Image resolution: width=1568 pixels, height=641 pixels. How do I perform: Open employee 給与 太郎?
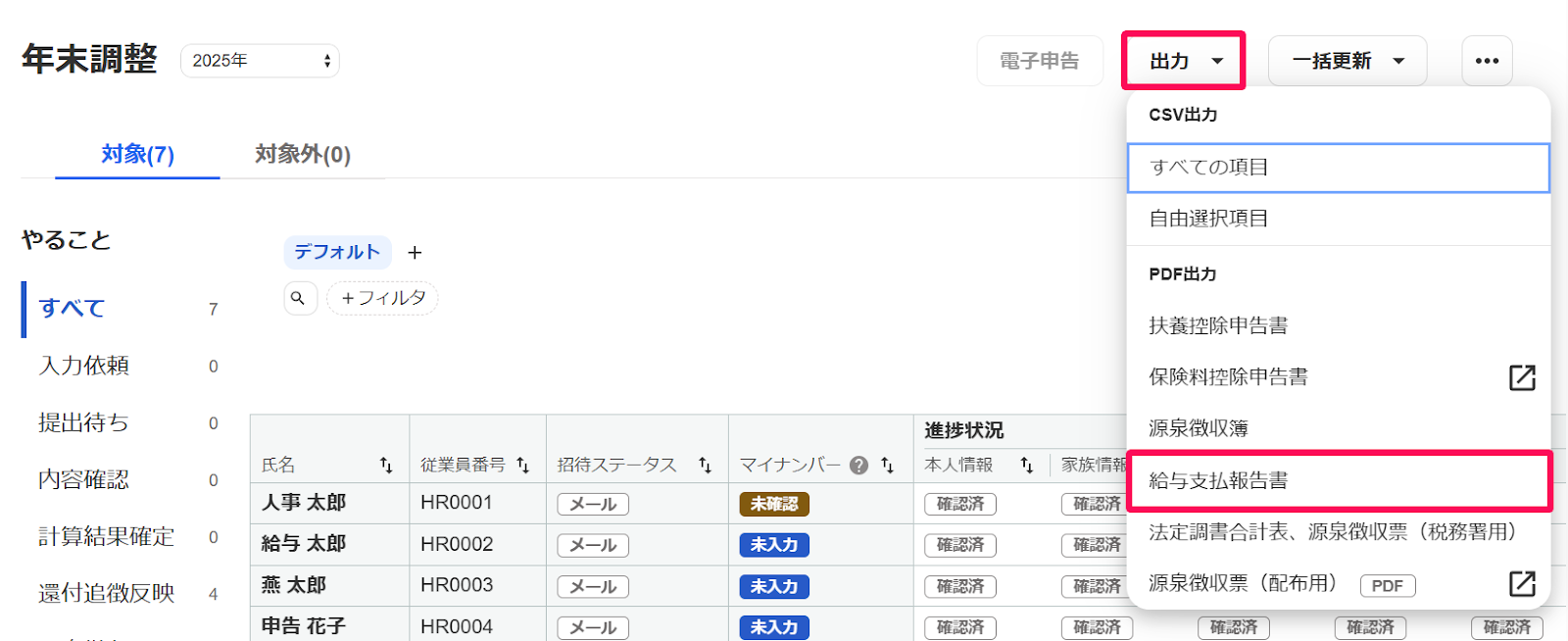(304, 544)
